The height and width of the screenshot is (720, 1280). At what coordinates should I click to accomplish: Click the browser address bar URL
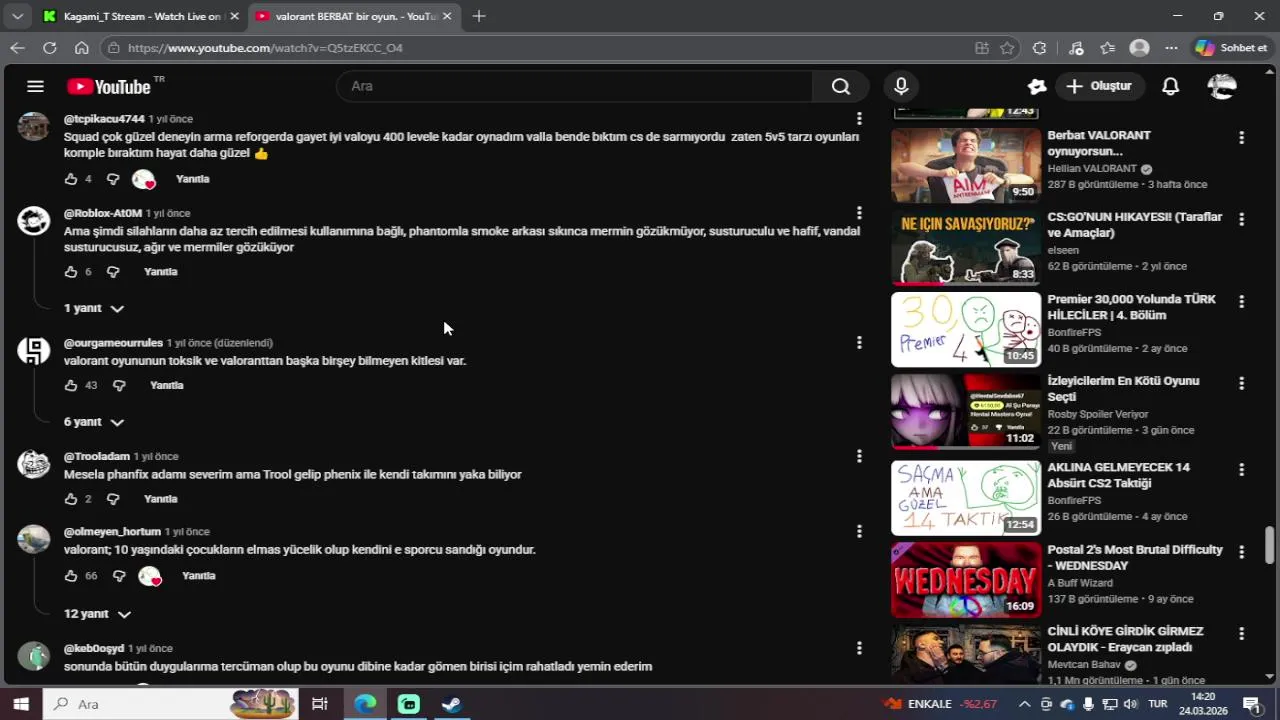pyautogui.click(x=265, y=47)
